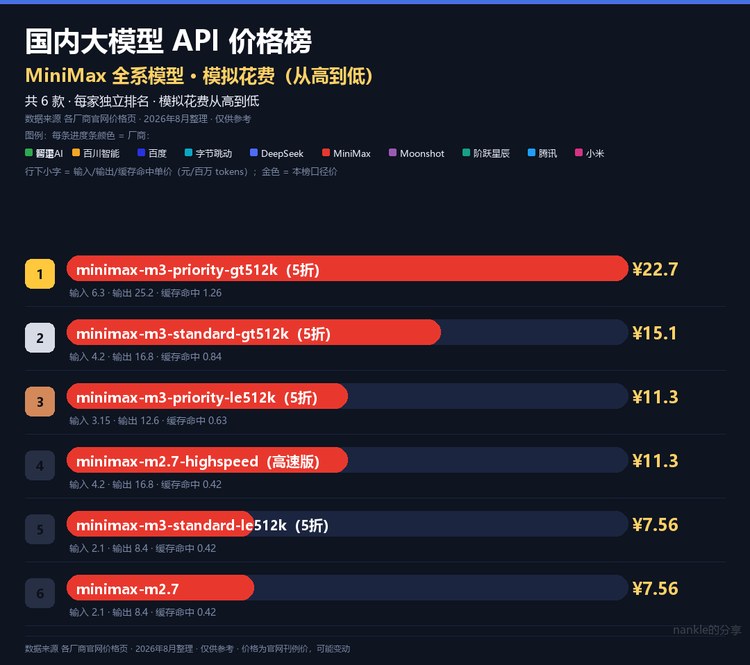The width and height of the screenshot is (750, 665).
Task: Click the rank 2 silver badge
Action: [x=40, y=338]
